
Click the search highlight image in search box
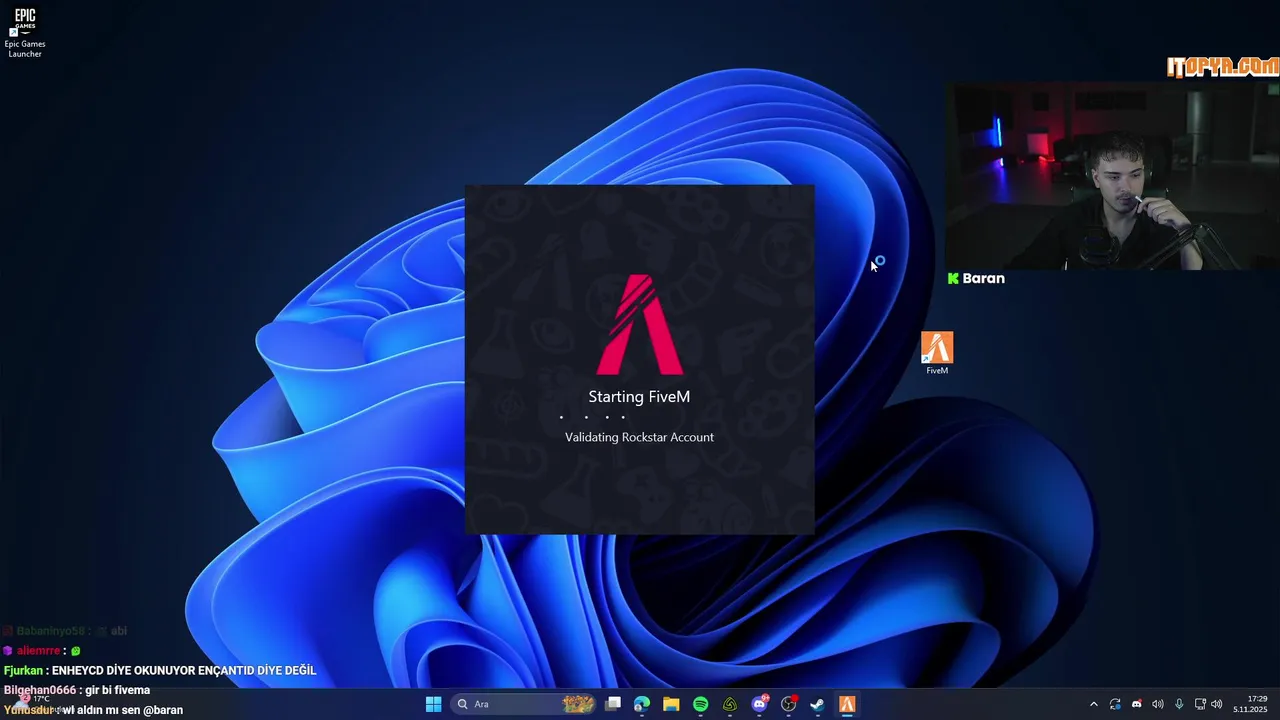(578, 704)
